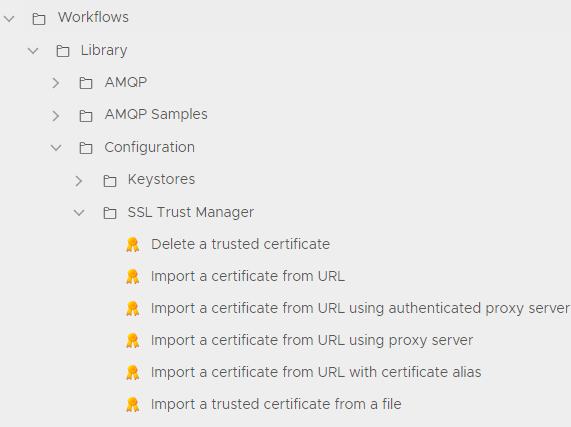Click the workflow icon for authenticated proxy server import
This screenshot has height=427, width=571.
pyautogui.click(x=132, y=309)
